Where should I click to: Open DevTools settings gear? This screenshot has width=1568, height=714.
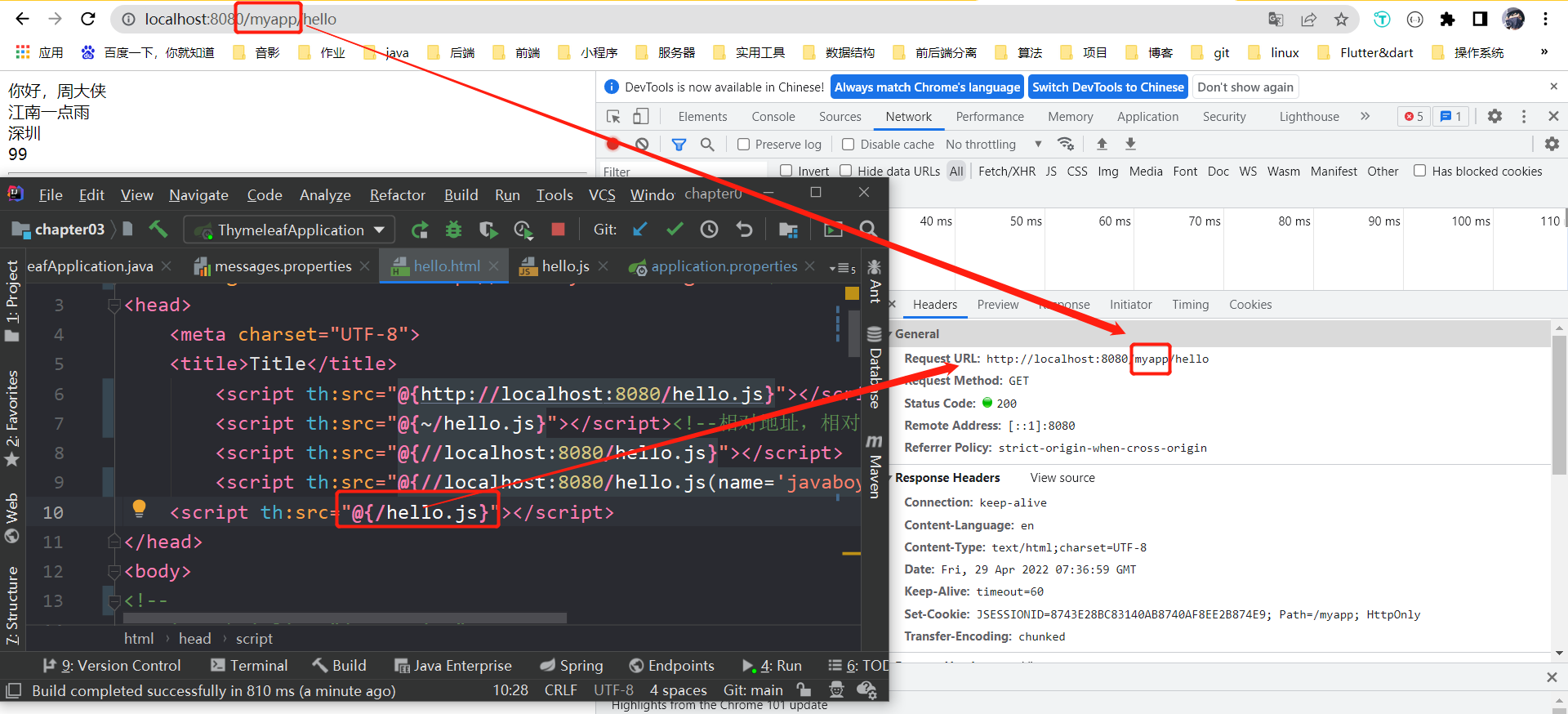point(1494,116)
